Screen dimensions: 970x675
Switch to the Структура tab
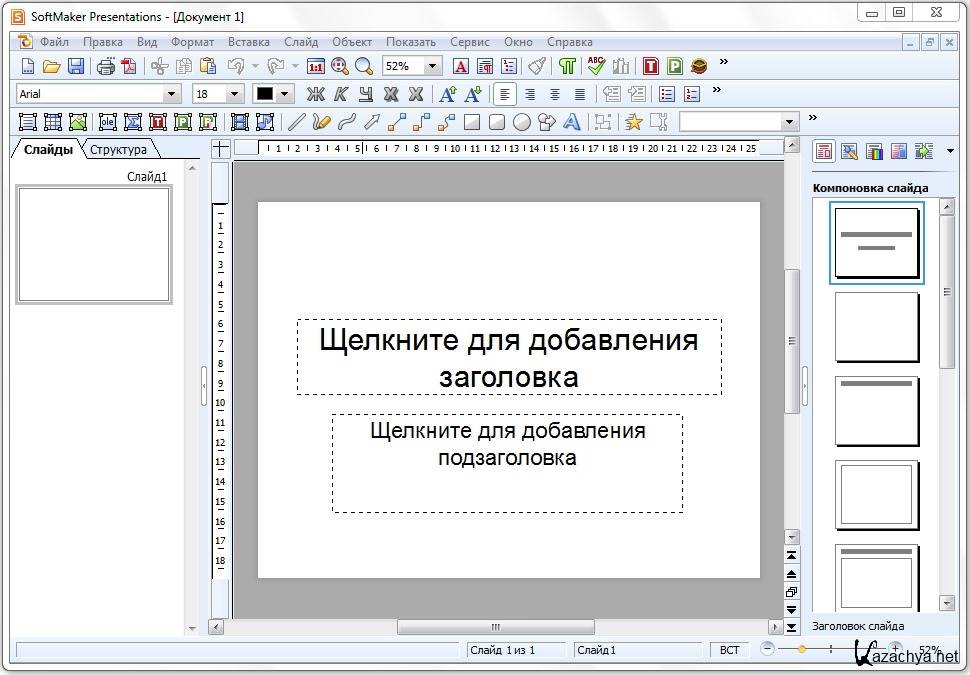pyautogui.click(x=118, y=150)
